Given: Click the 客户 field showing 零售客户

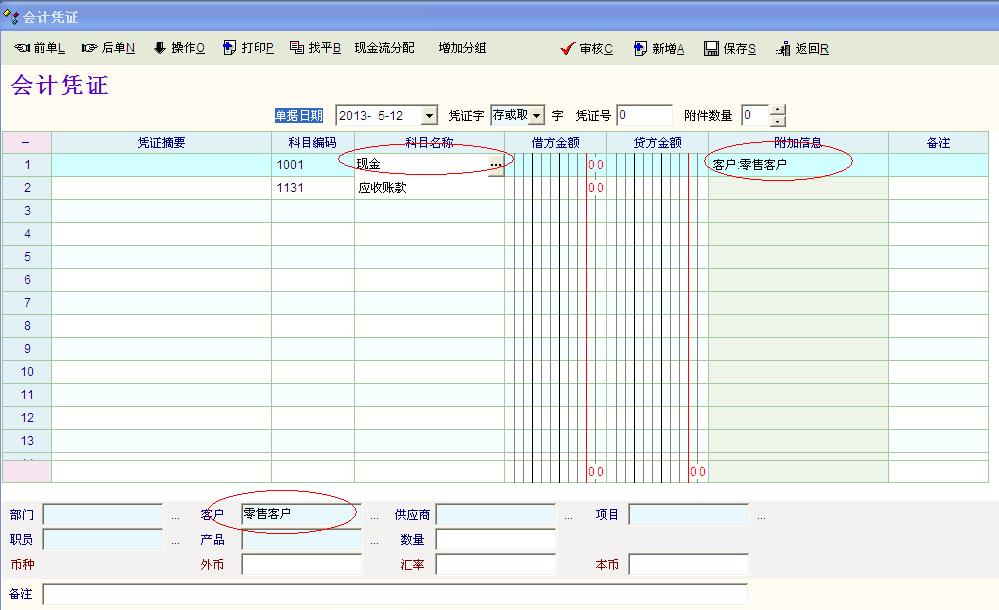Looking at the screenshot, I should tap(300, 514).
